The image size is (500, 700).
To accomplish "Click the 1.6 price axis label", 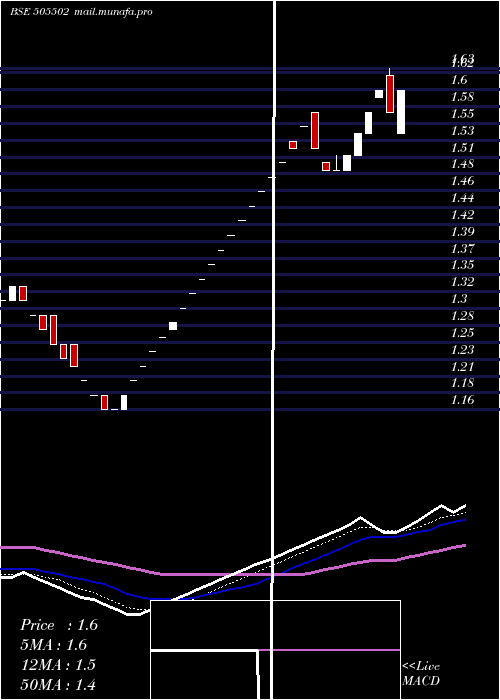I will [x=459, y=80].
